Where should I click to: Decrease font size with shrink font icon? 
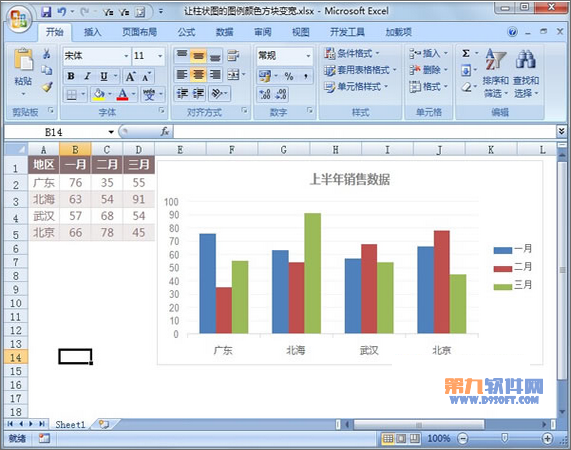click(146, 76)
